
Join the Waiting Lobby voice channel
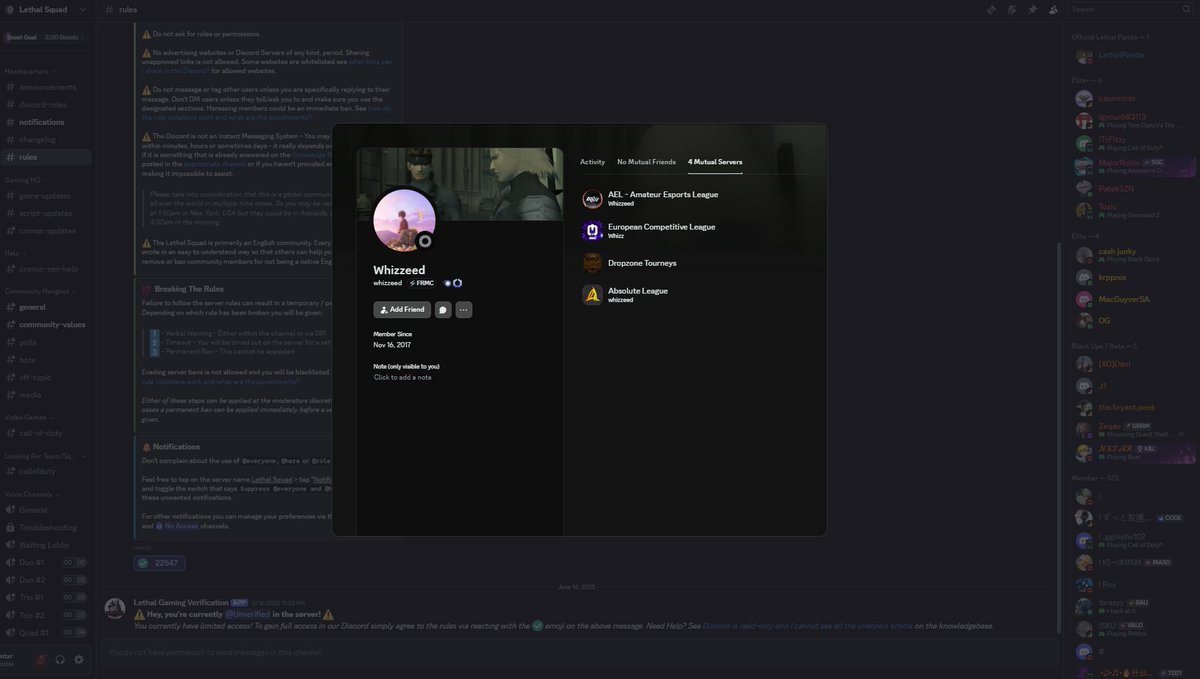click(47, 545)
